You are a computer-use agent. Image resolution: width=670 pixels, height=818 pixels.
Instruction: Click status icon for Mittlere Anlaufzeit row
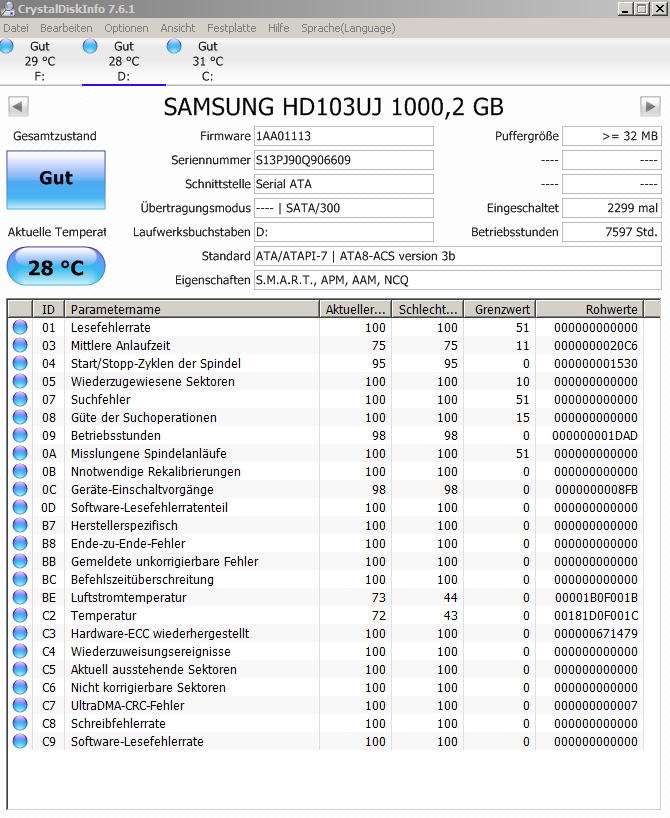pos(20,345)
